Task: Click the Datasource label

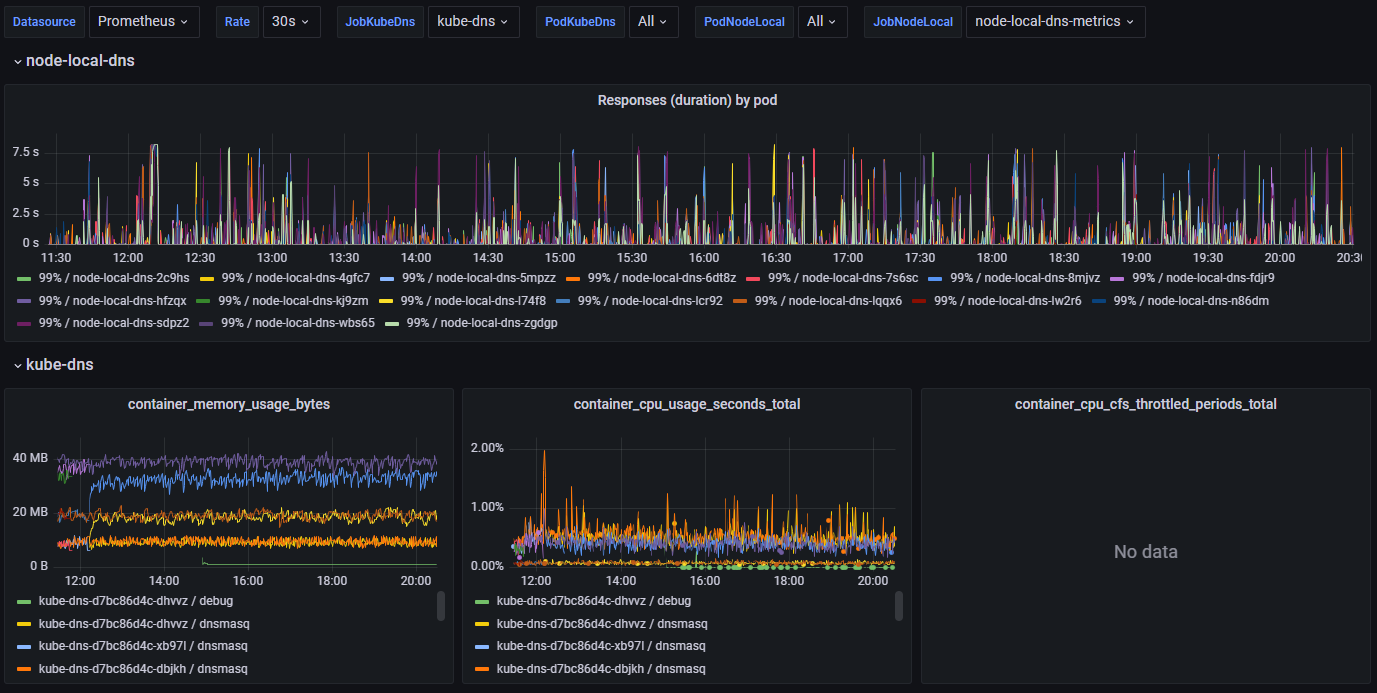Action: click(x=44, y=21)
